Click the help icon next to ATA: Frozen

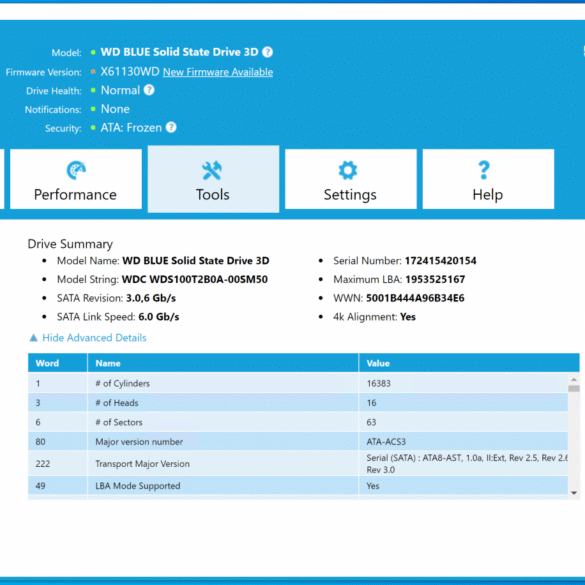point(171,128)
